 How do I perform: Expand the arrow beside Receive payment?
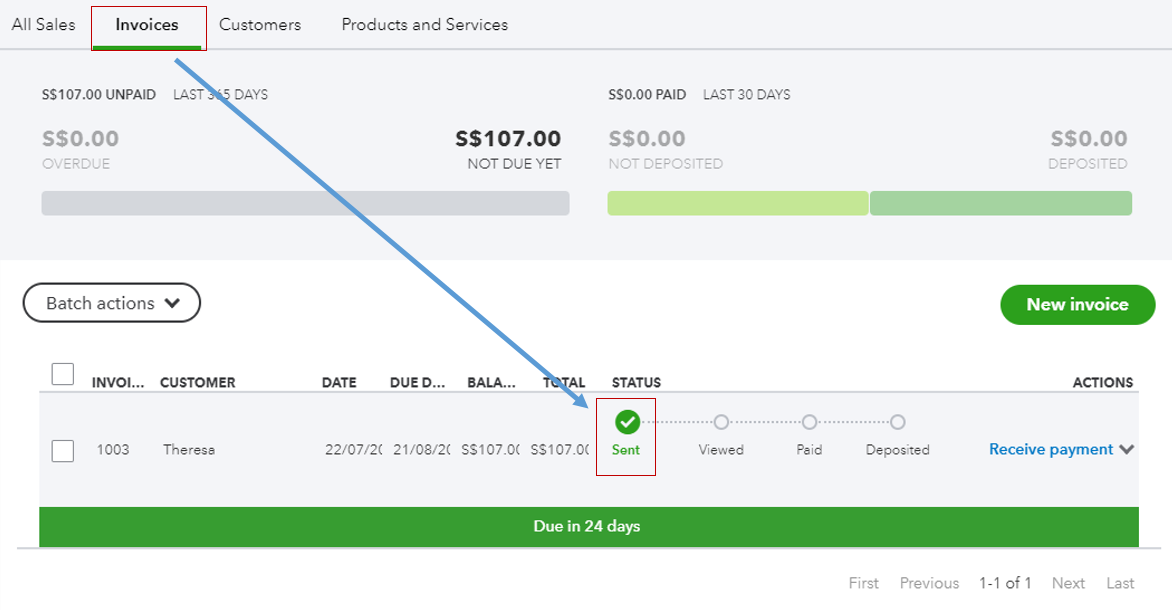pyautogui.click(x=1127, y=450)
